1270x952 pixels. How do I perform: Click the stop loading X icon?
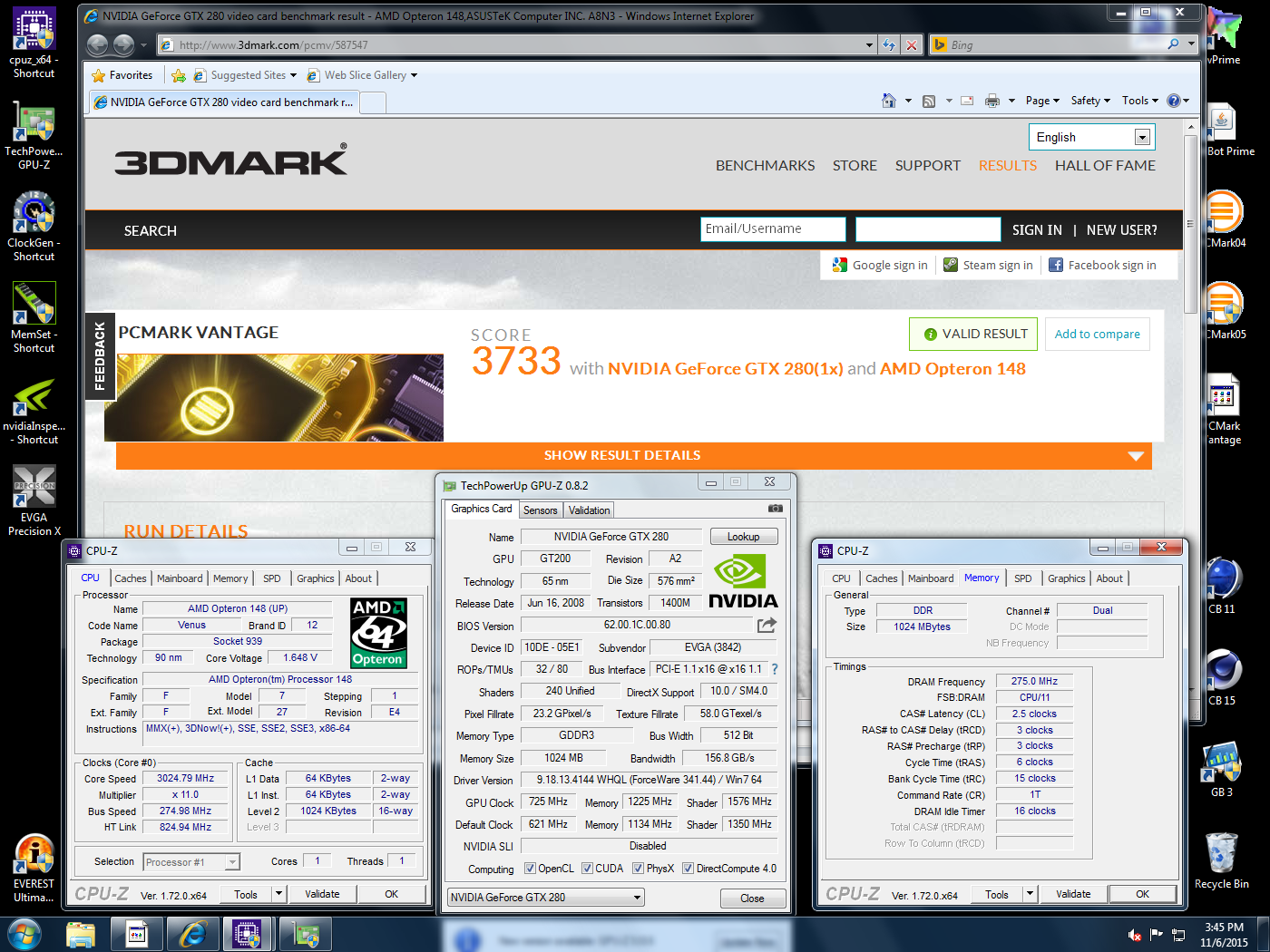pos(912,44)
